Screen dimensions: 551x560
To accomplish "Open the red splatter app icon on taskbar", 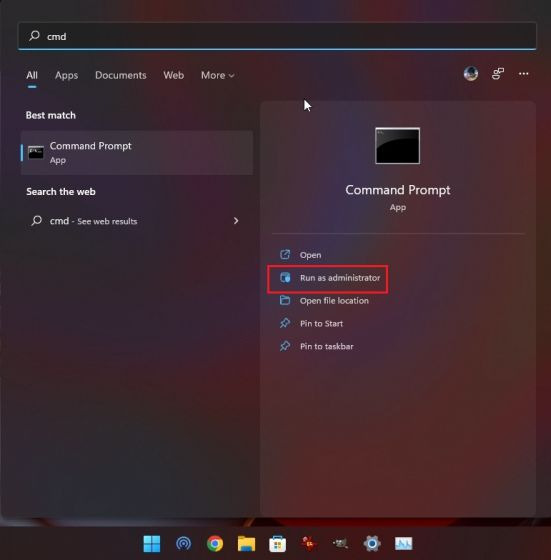I will [x=309, y=544].
